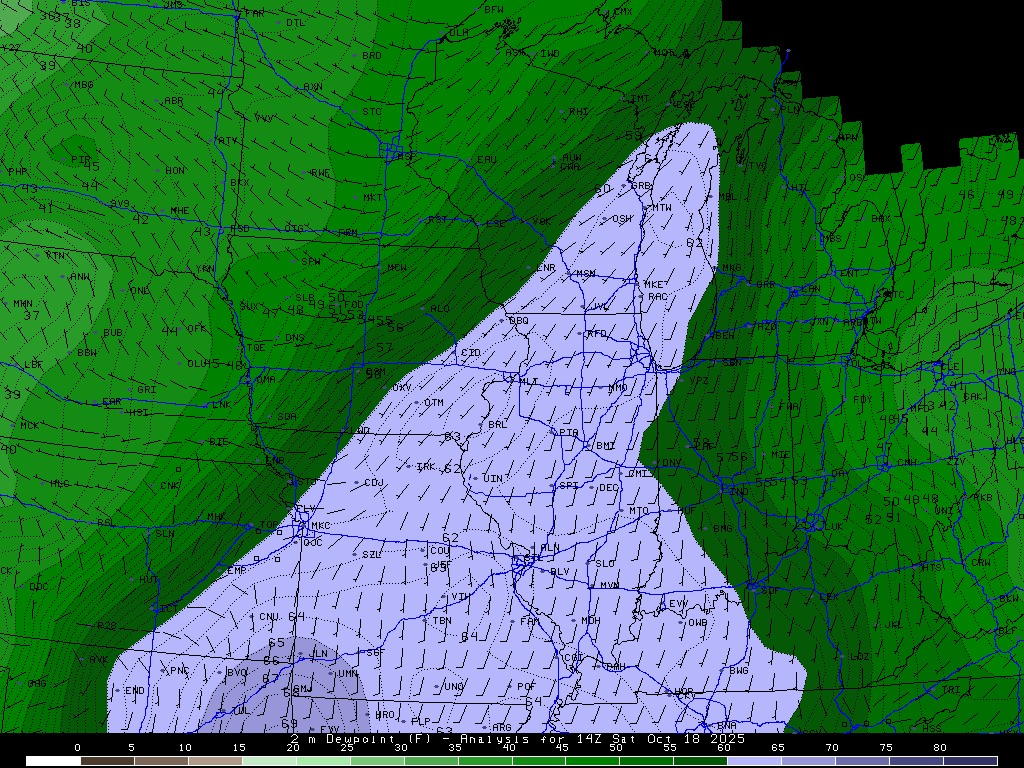Select the STL station label

pyautogui.click(x=533, y=558)
